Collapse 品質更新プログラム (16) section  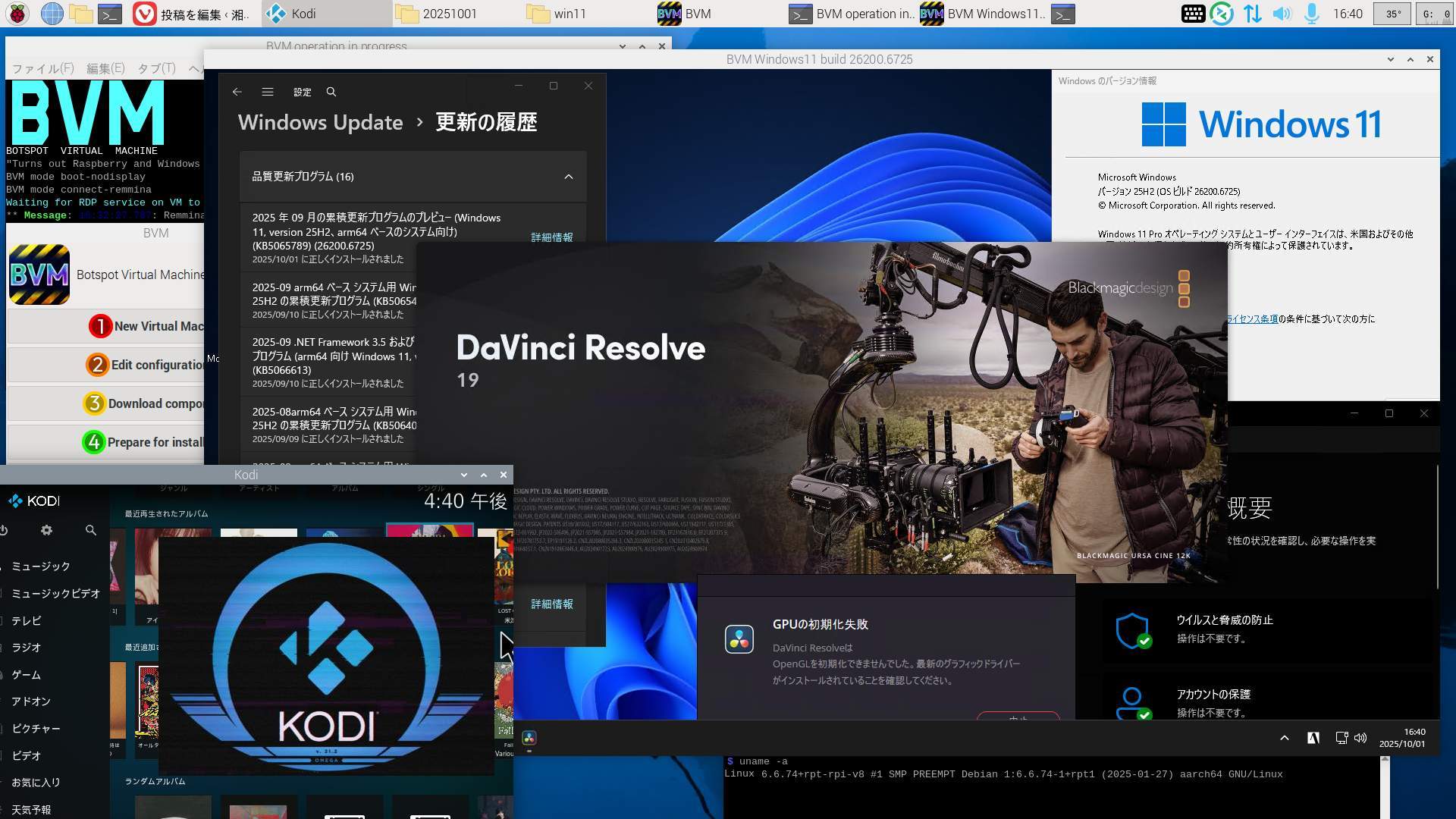(568, 177)
